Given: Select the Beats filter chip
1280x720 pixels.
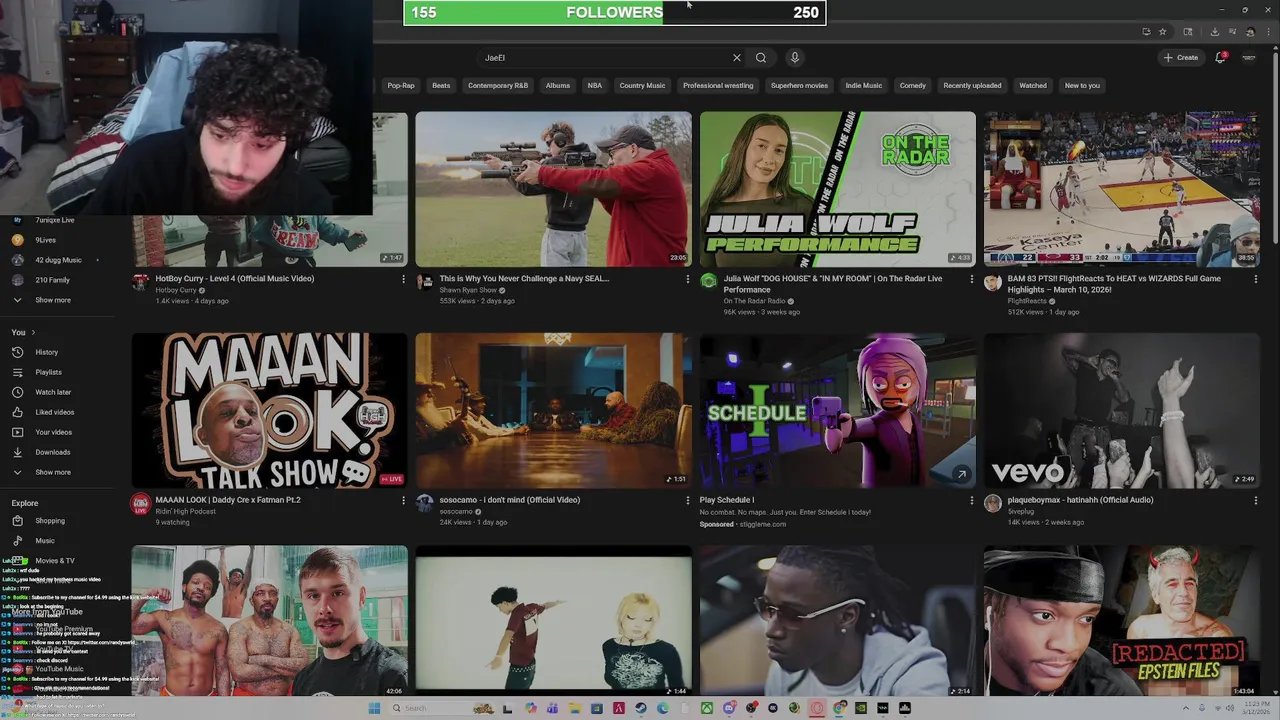Looking at the screenshot, I should (441, 86).
